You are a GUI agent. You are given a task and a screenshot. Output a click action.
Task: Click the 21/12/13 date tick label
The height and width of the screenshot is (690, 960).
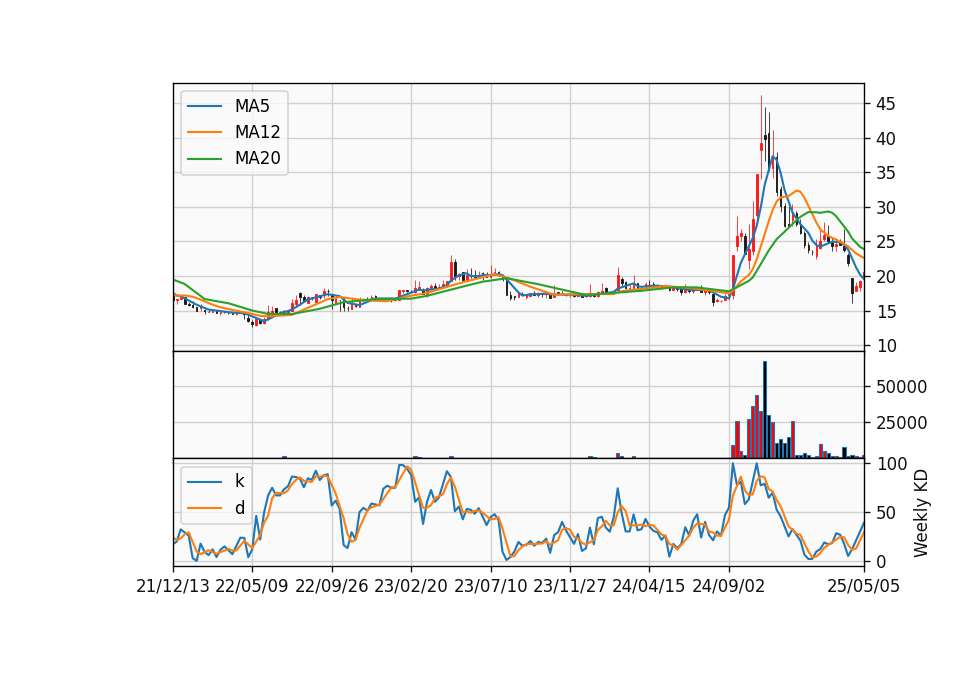point(173,586)
